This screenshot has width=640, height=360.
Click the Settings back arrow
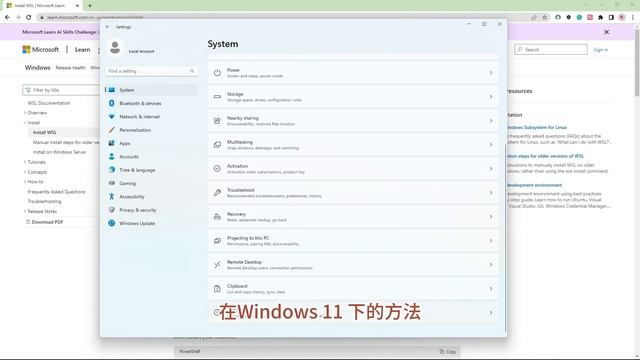tap(108, 27)
